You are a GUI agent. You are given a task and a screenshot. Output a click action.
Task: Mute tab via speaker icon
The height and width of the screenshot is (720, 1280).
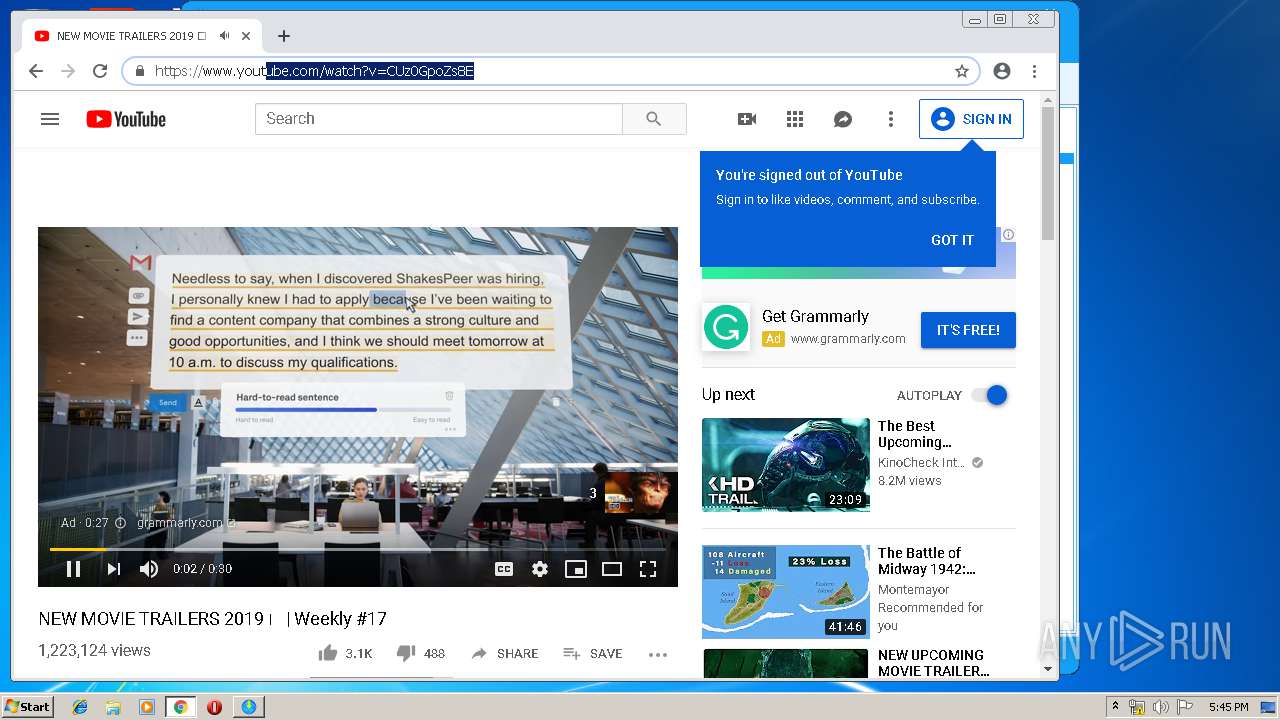coord(224,36)
